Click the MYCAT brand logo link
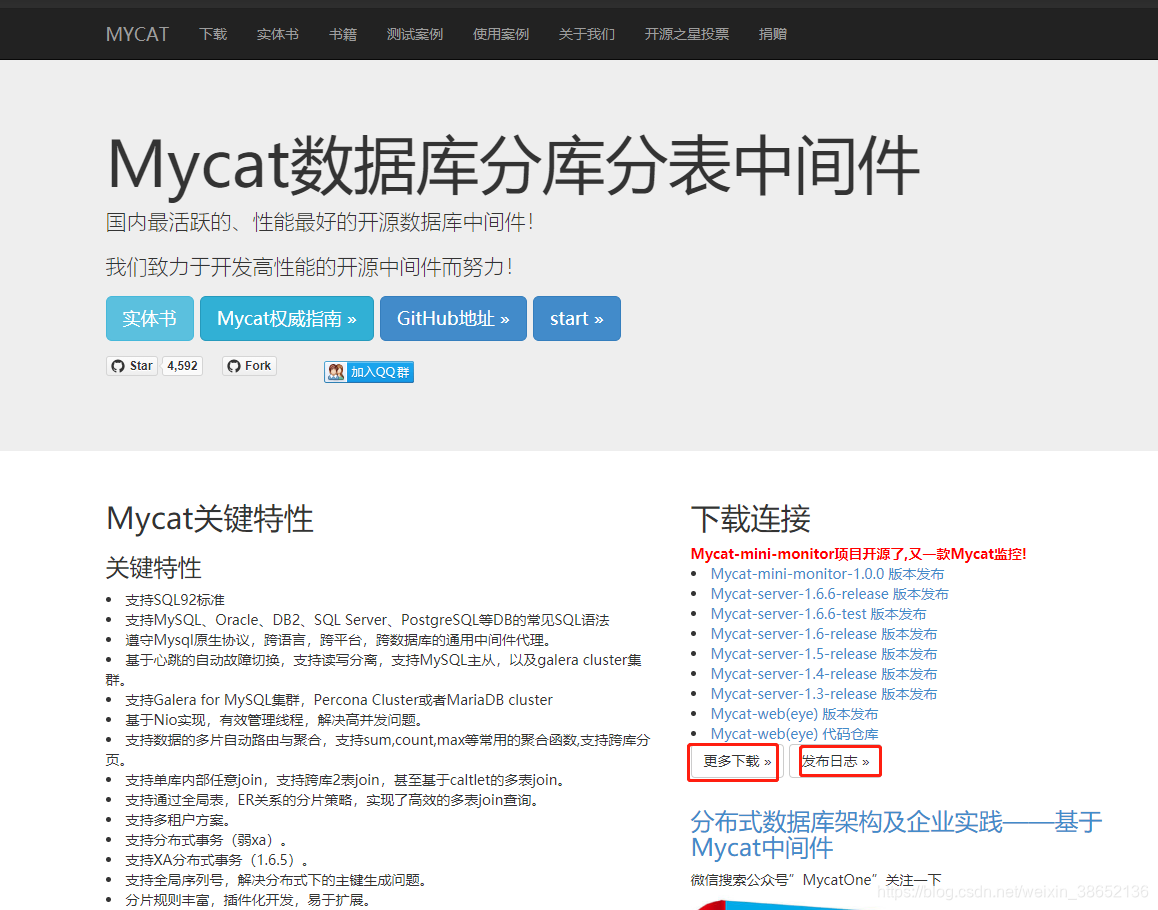Screen dimensions: 1158x910 pyautogui.click(x=137, y=34)
